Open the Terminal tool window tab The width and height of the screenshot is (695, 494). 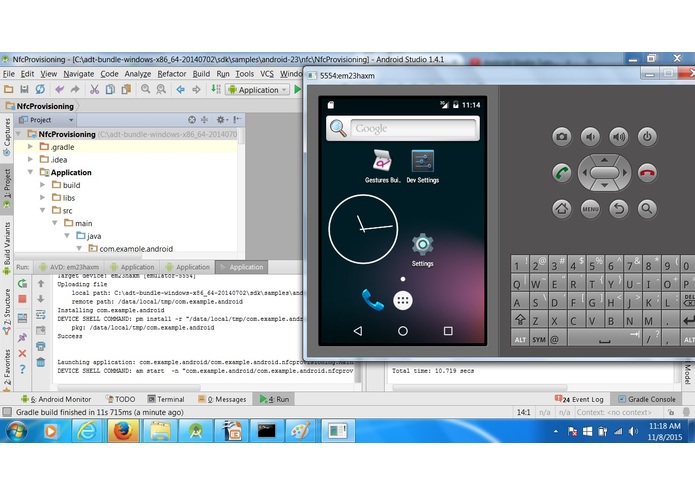coord(166,399)
